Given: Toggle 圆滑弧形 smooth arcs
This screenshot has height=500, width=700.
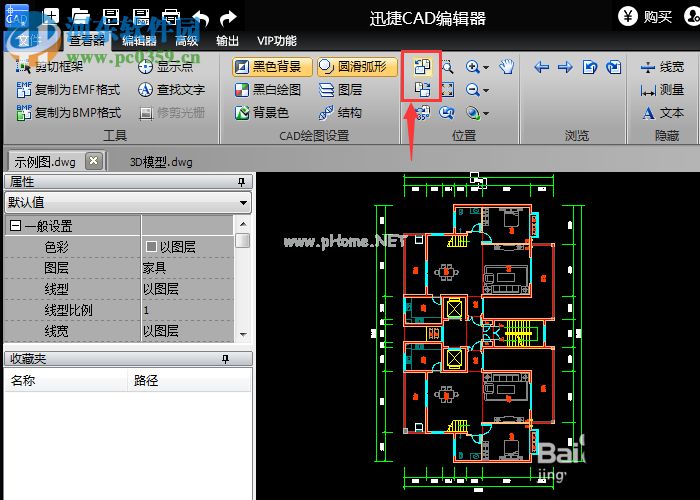Looking at the screenshot, I should [x=357, y=67].
